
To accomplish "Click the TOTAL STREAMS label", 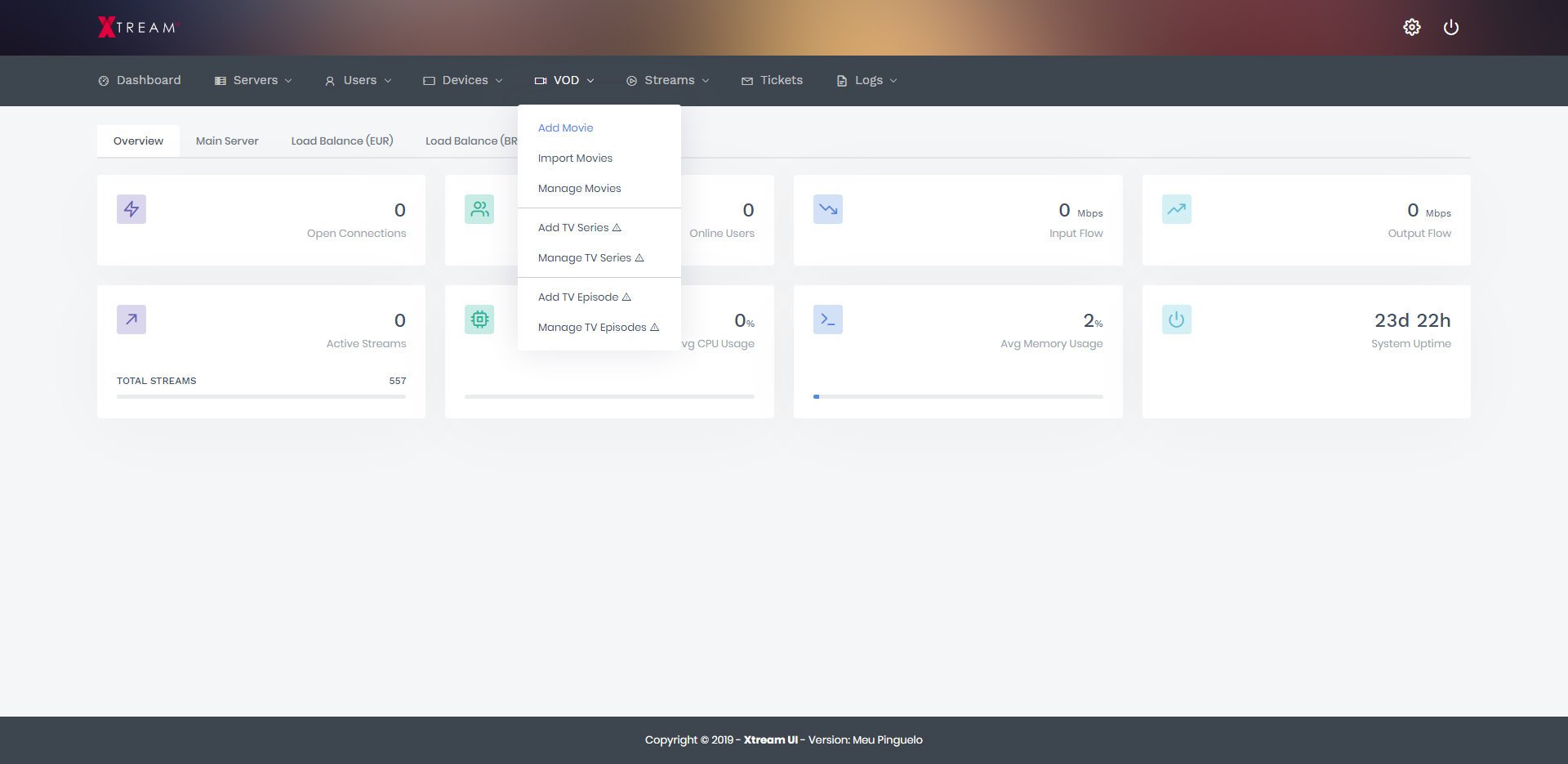I will pos(156,381).
